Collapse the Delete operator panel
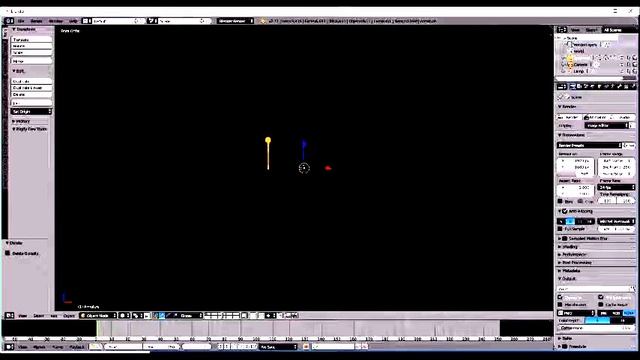Viewport: 640px width, 360px height. 15,243
